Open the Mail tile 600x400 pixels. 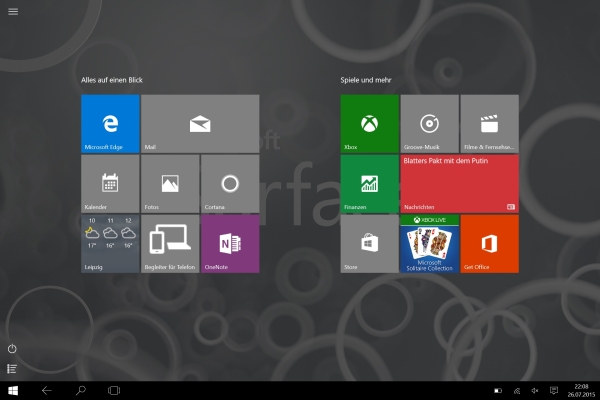[200, 124]
